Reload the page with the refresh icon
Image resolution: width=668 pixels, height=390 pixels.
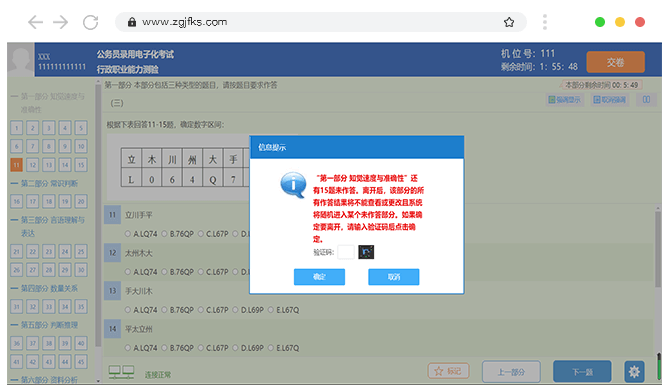tap(90, 22)
